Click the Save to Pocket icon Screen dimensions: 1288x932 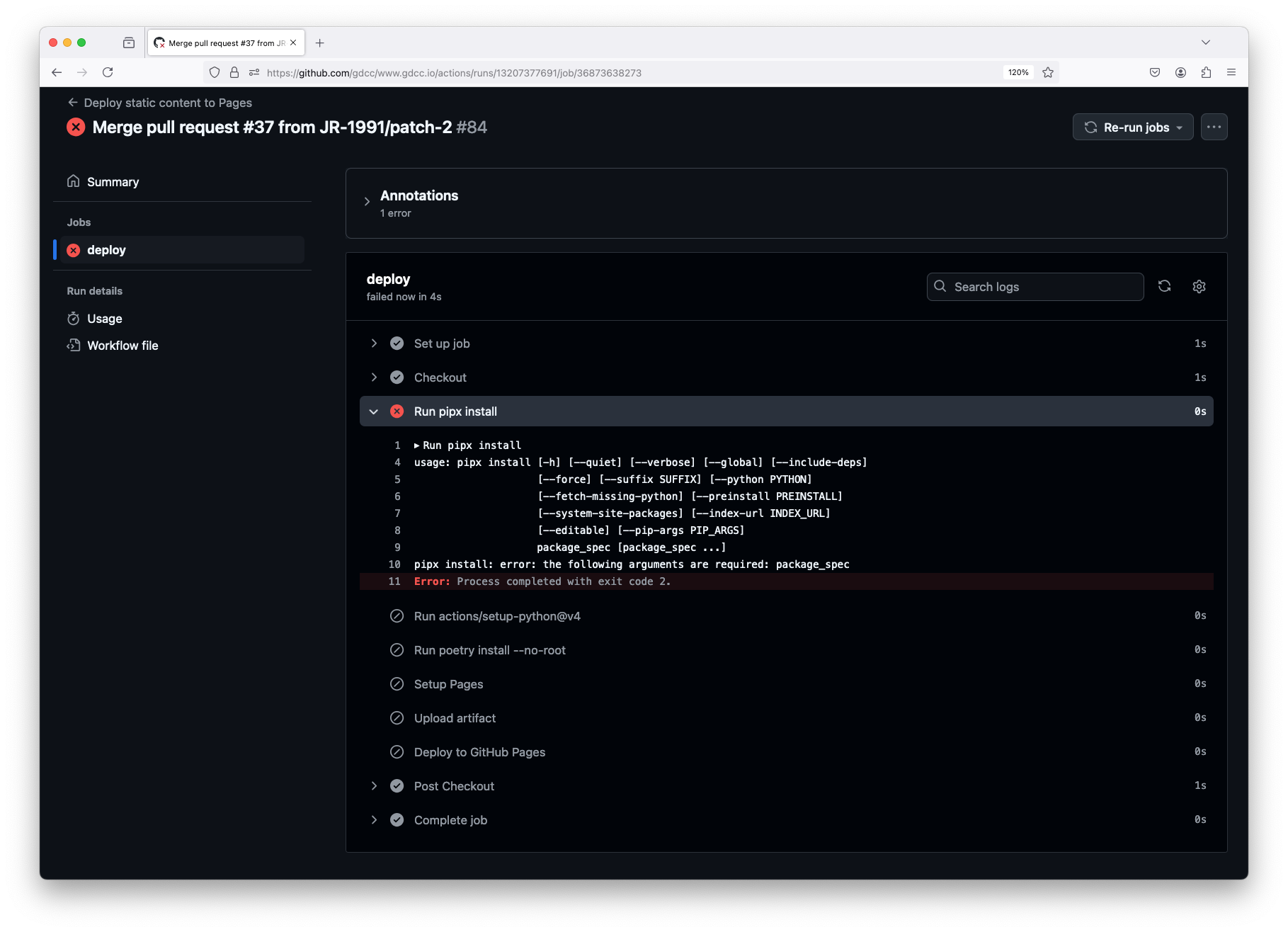coord(1155,72)
